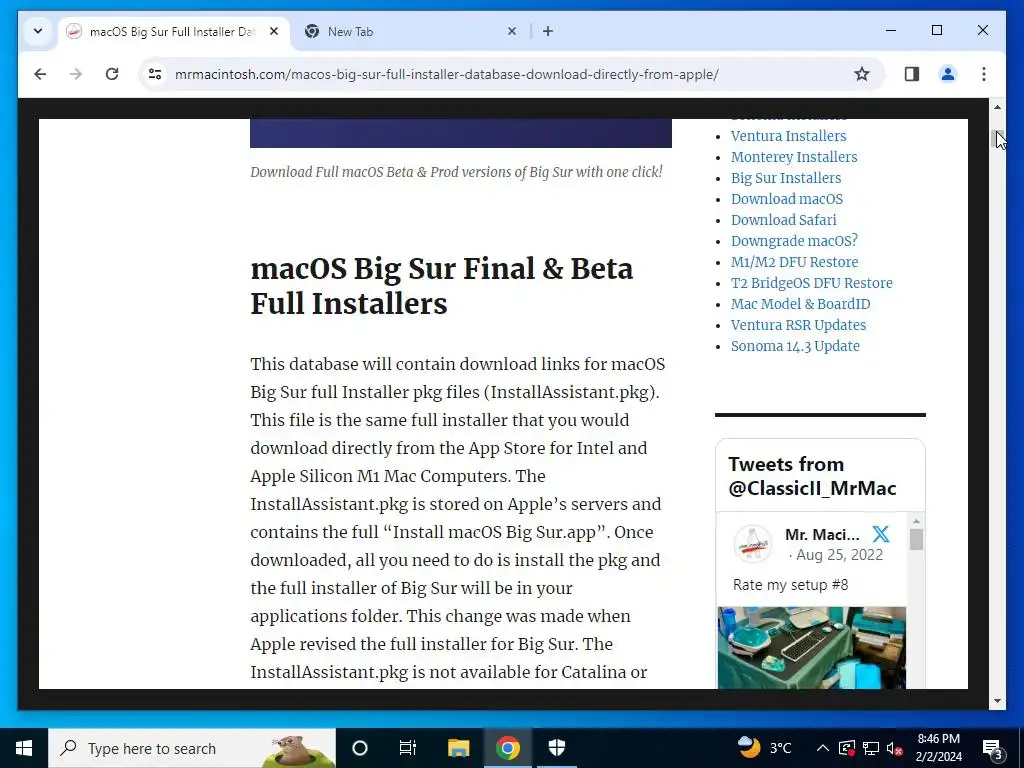The width and height of the screenshot is (1024, 768).
Task: Open the clock showing 8:46 PM
Action: pos(938,748)
